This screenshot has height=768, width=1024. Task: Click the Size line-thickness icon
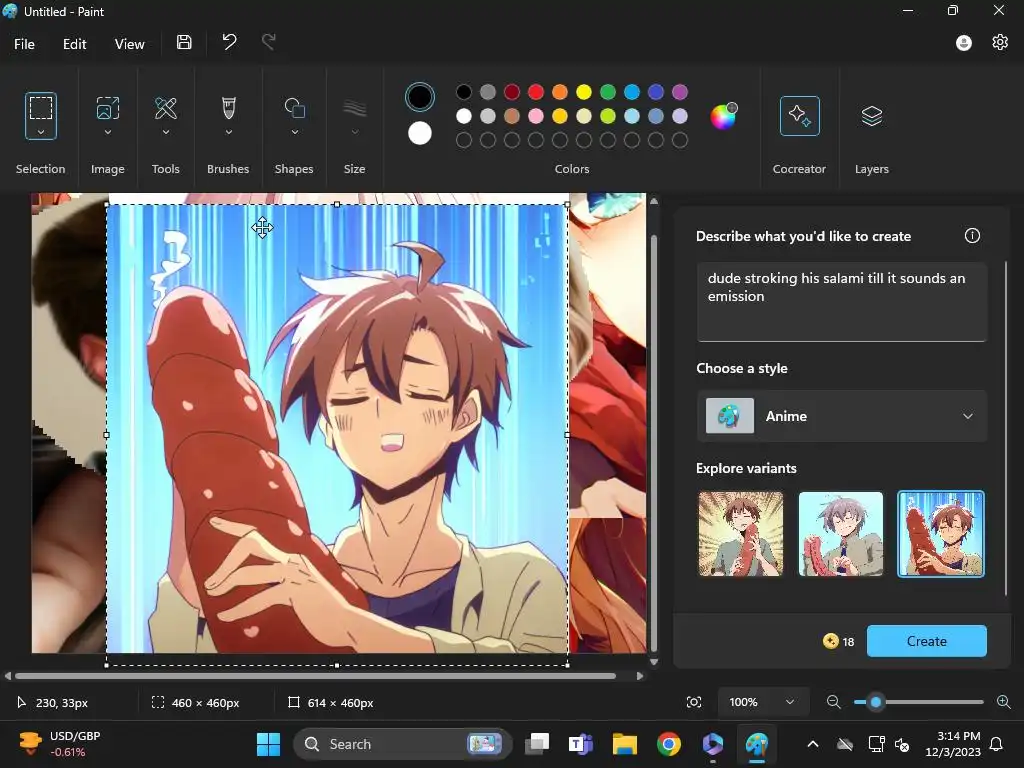pos(355,108)
